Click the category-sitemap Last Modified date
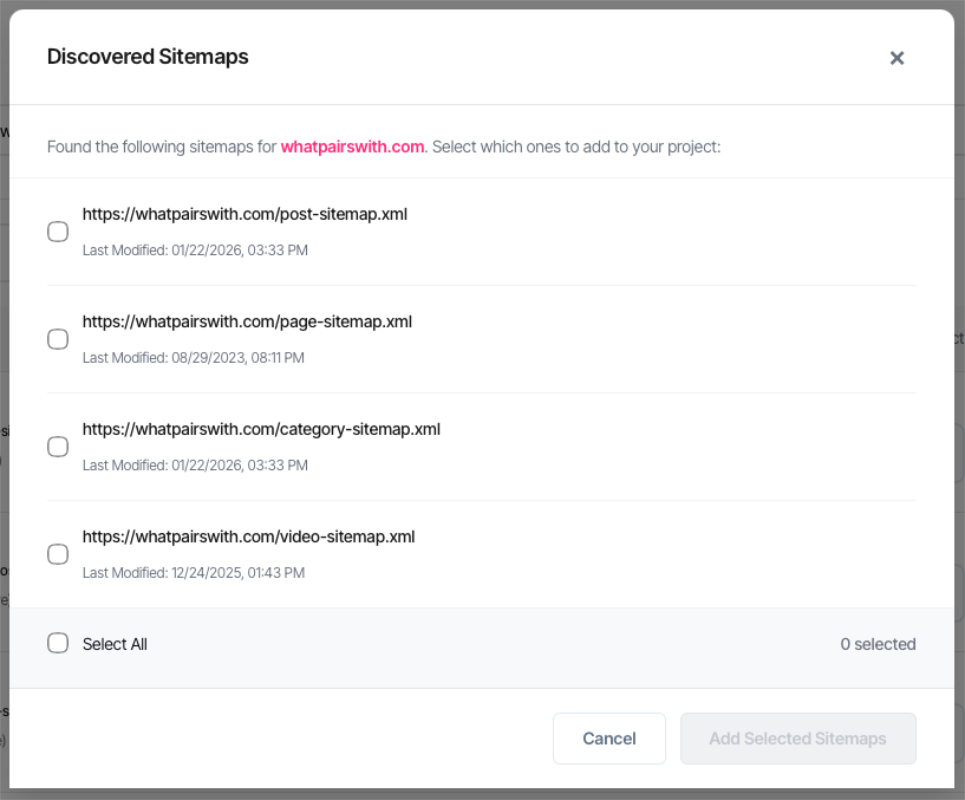The width and height of the screenshot is (965, 800). point(195,465)
